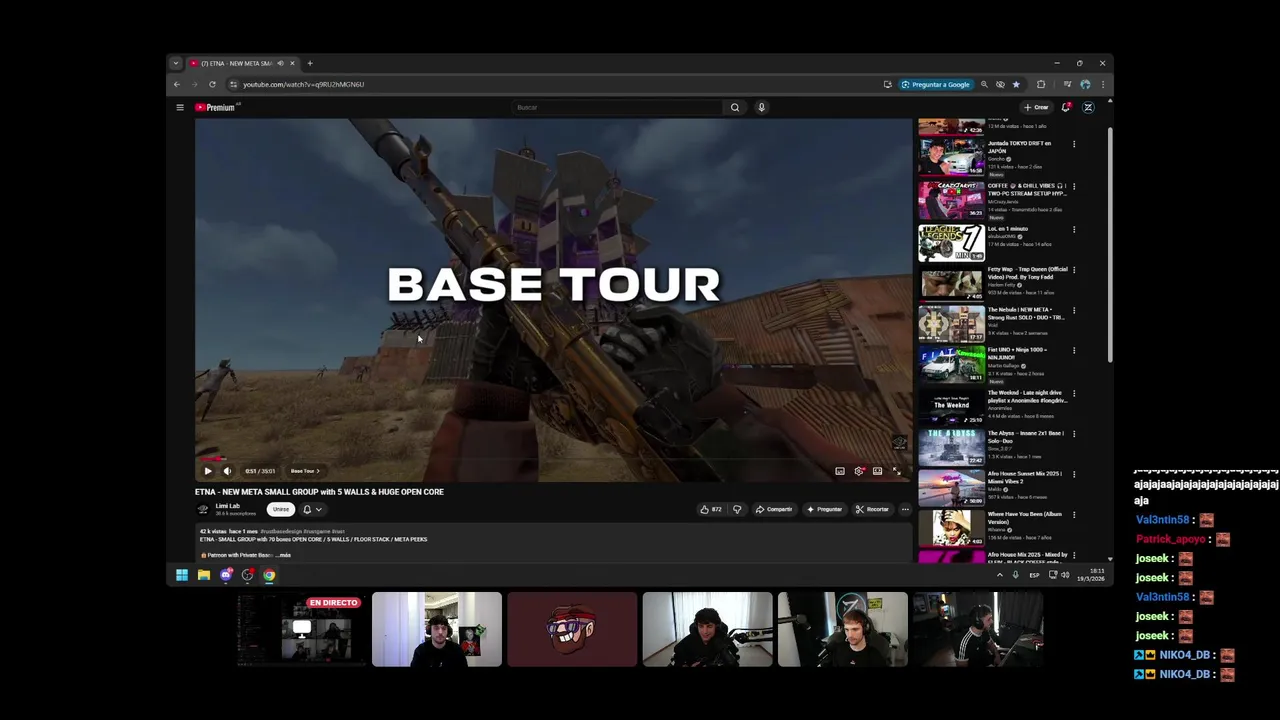Image resolution: width=1280 pixels, height=720 pixels.
Task: Like the video with 872 likes
Action: [x=711, y=509]
